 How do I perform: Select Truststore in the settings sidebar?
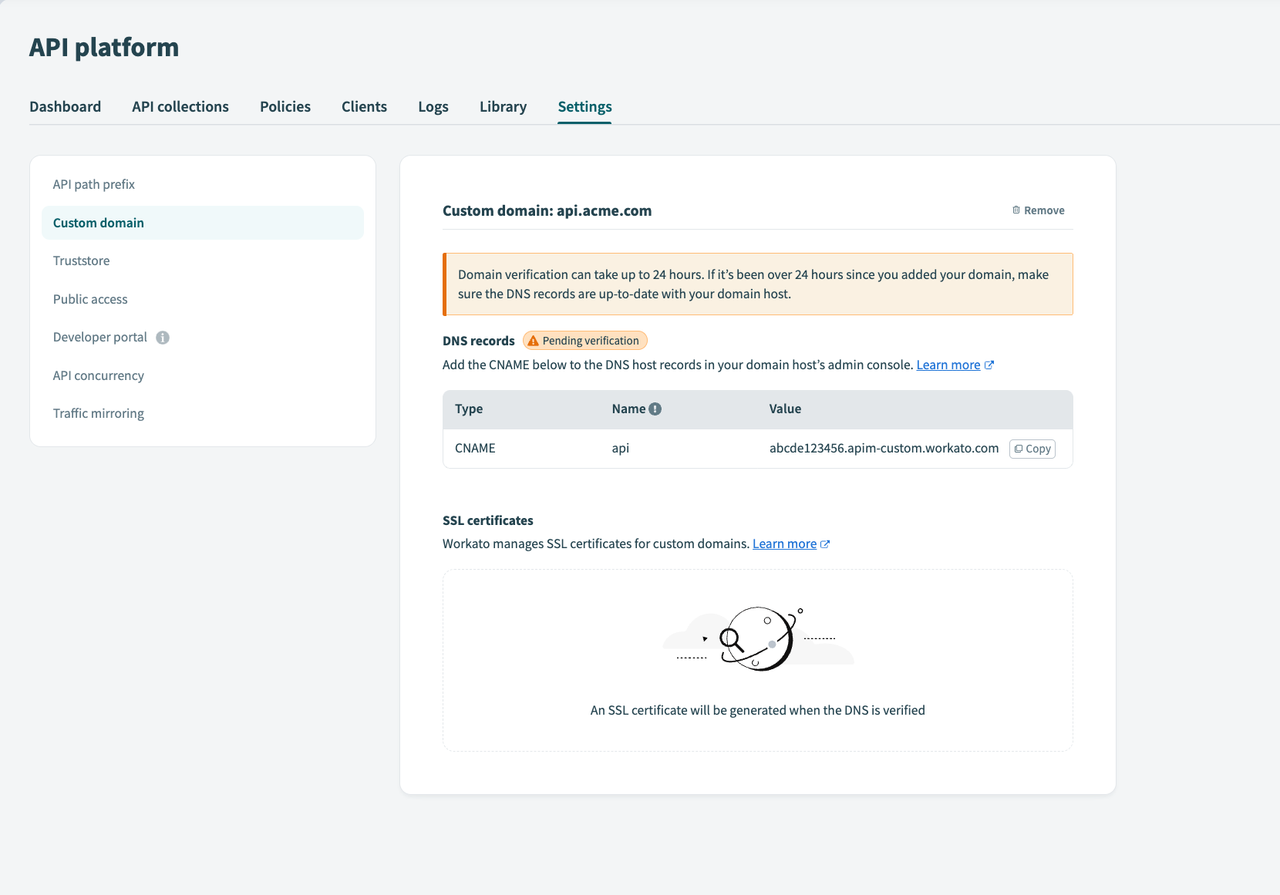81,260
